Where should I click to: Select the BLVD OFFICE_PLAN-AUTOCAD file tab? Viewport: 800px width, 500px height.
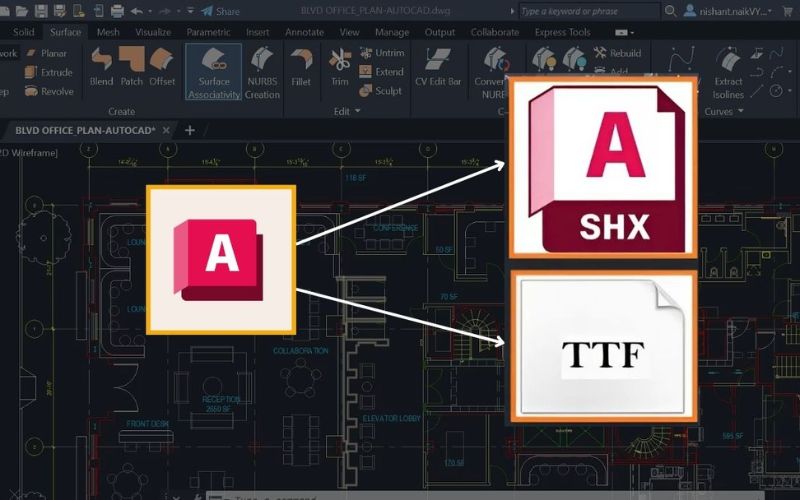(x=85, y=130)
